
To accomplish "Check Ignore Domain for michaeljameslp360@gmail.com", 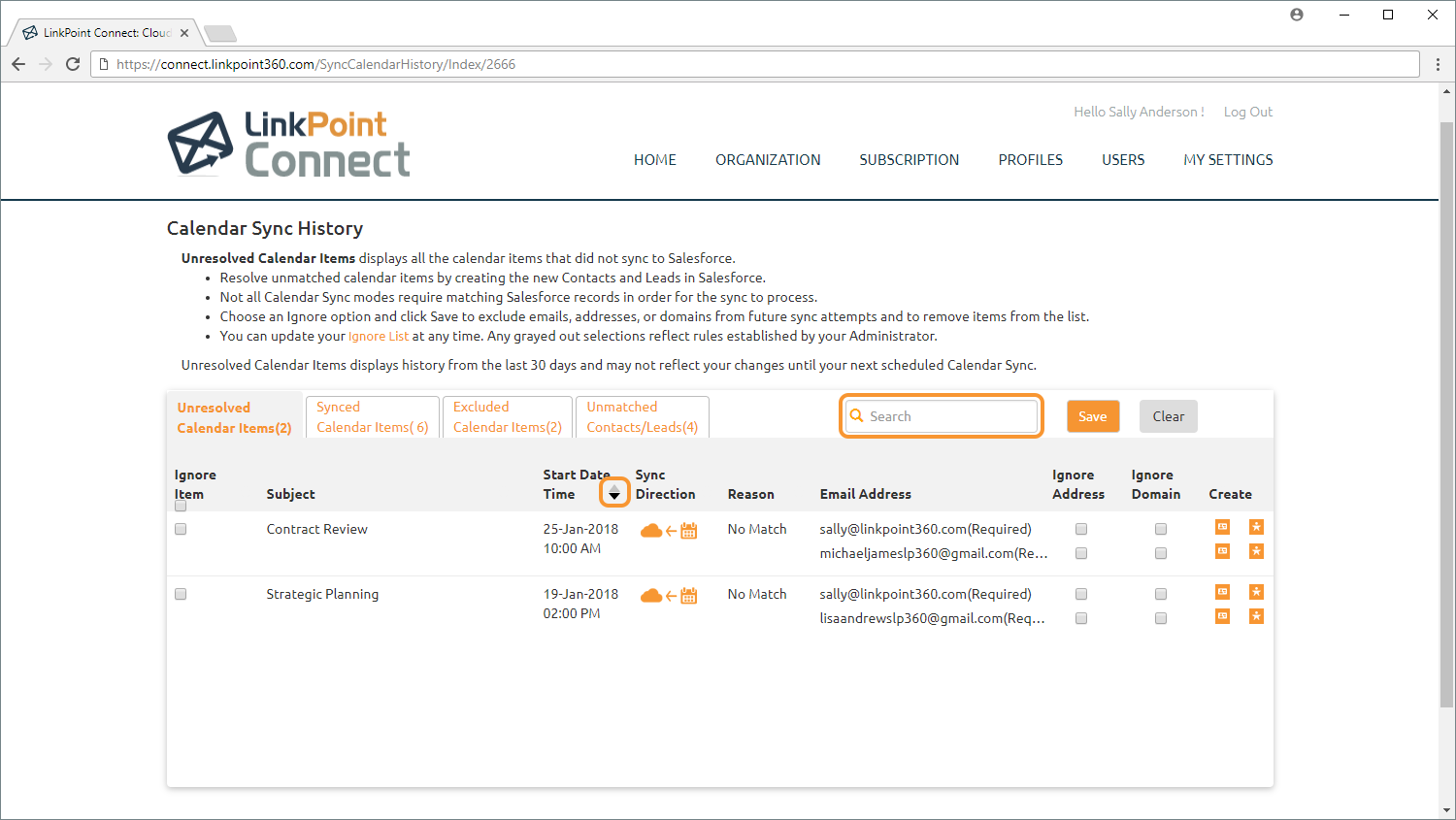I will click(x=1161, y=553).
